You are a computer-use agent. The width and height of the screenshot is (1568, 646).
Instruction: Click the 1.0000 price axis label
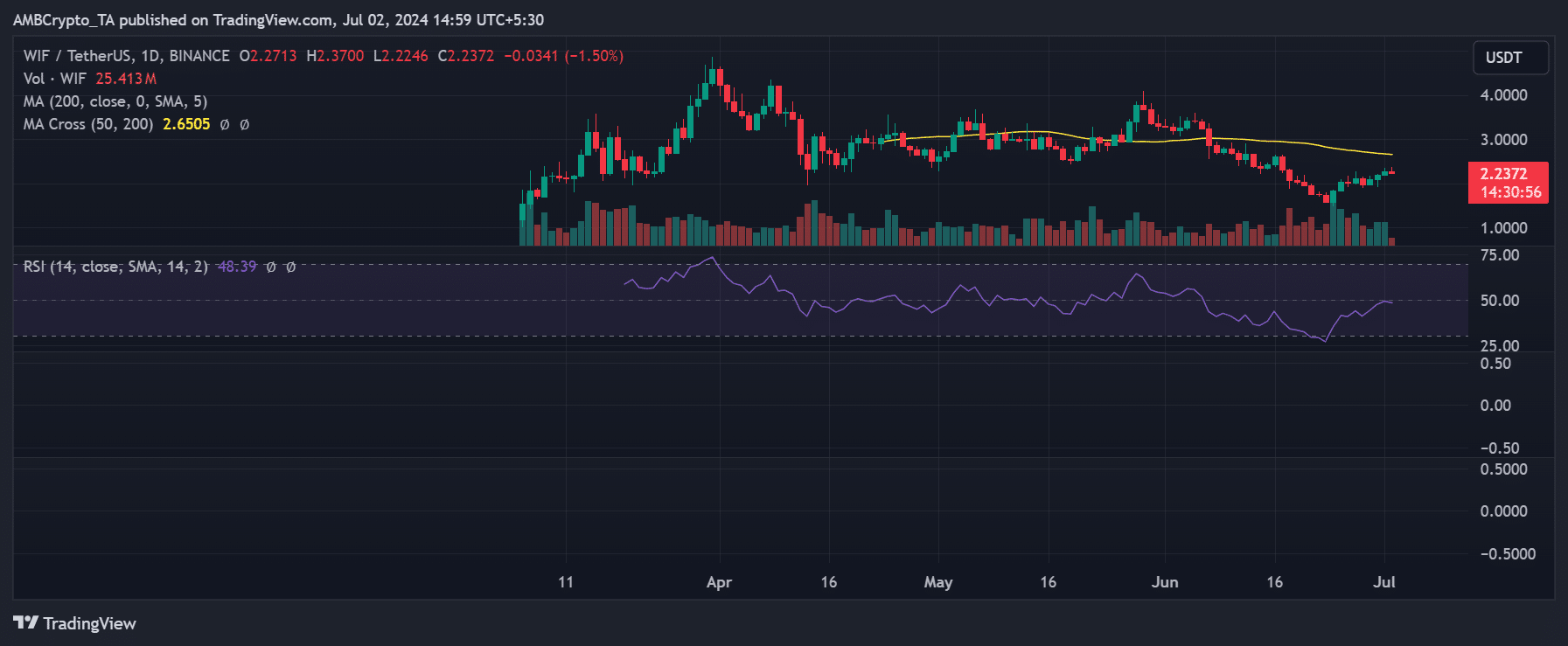[1503, 228]
